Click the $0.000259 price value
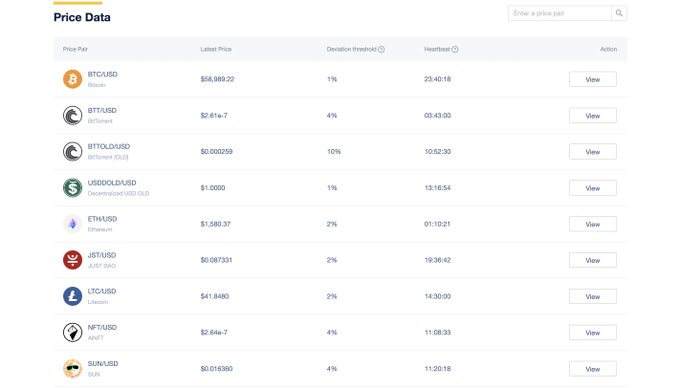679x388 pixels. pos(217,152)
